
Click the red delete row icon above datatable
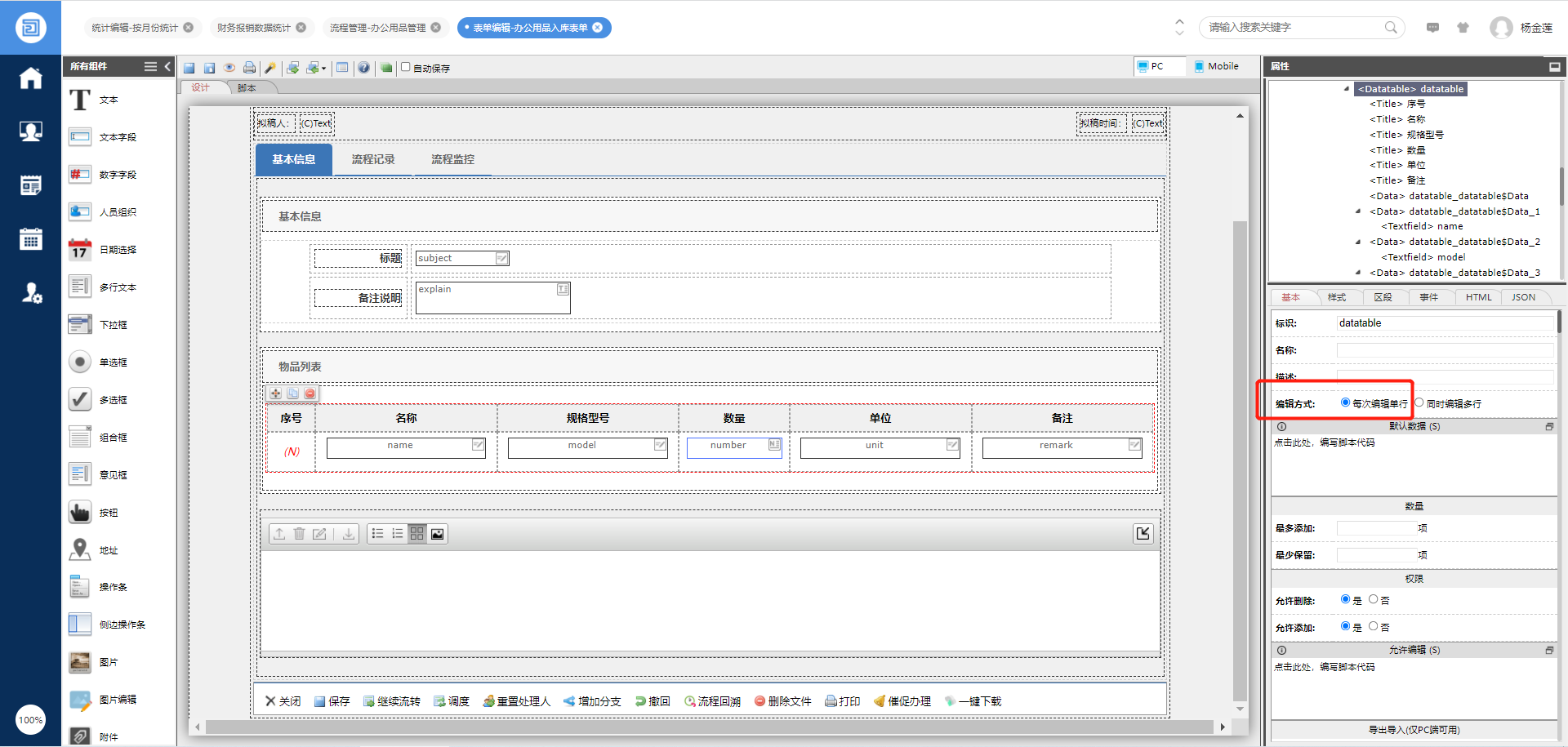(x=310, y=394)
